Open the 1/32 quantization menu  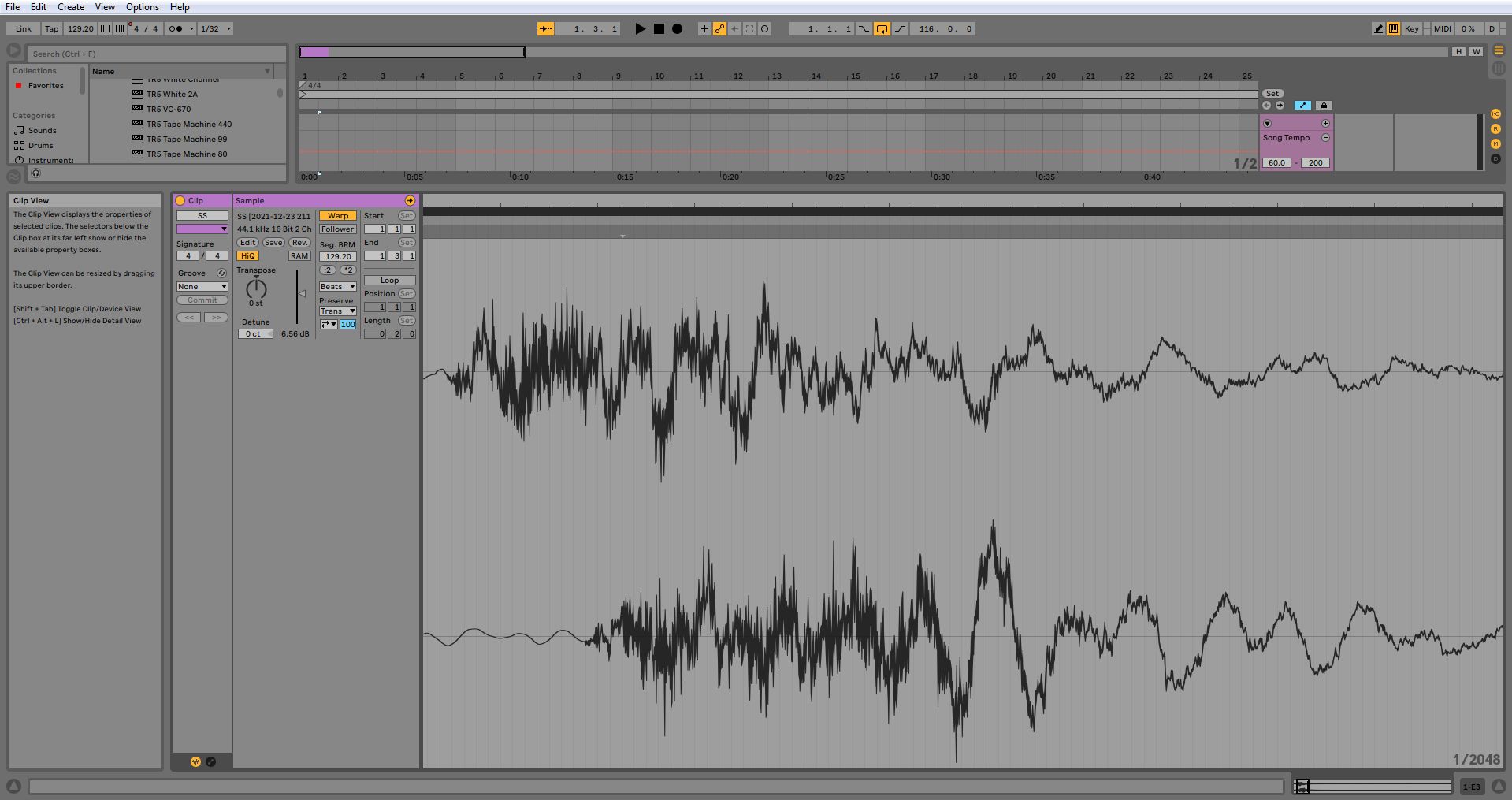215,29
